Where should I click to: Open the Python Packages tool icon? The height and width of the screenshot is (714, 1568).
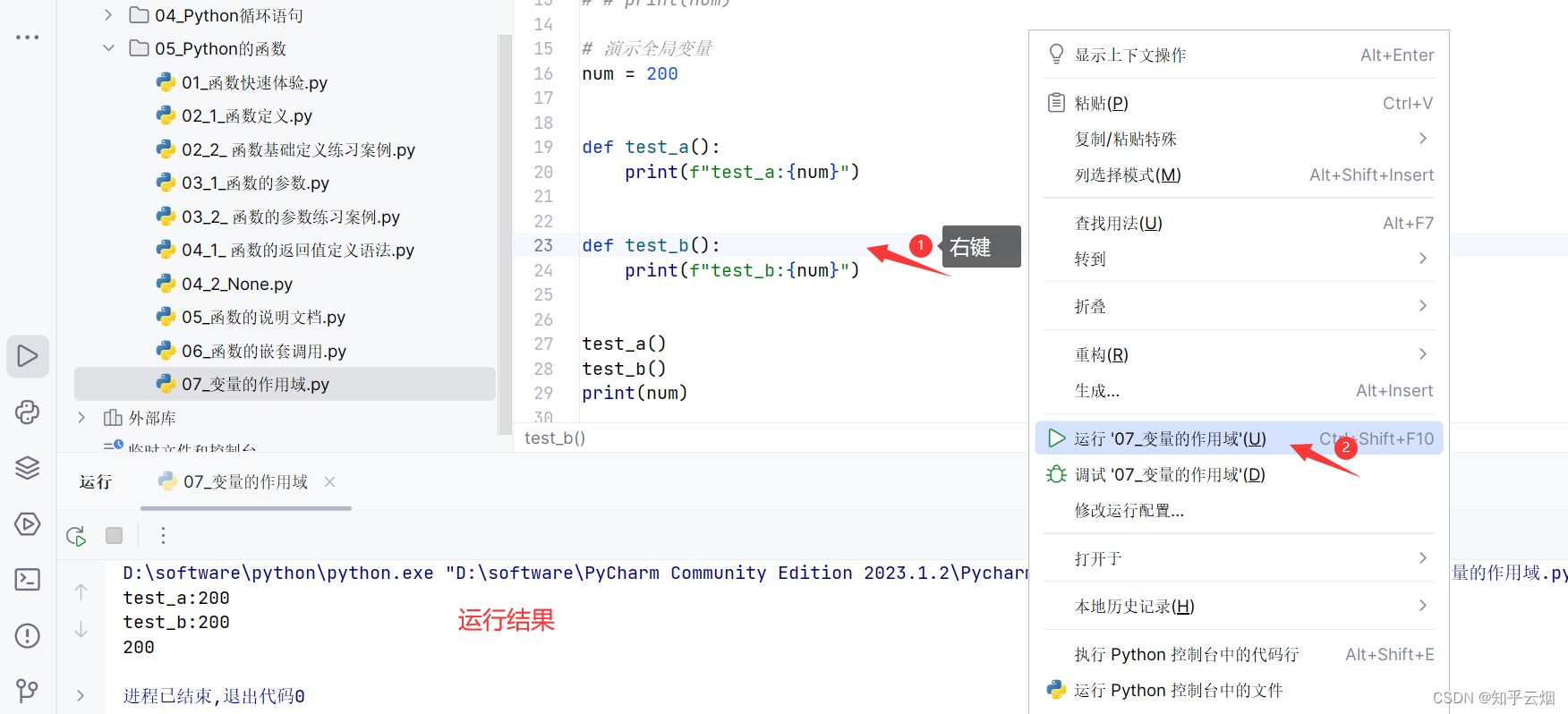point(28,412)
